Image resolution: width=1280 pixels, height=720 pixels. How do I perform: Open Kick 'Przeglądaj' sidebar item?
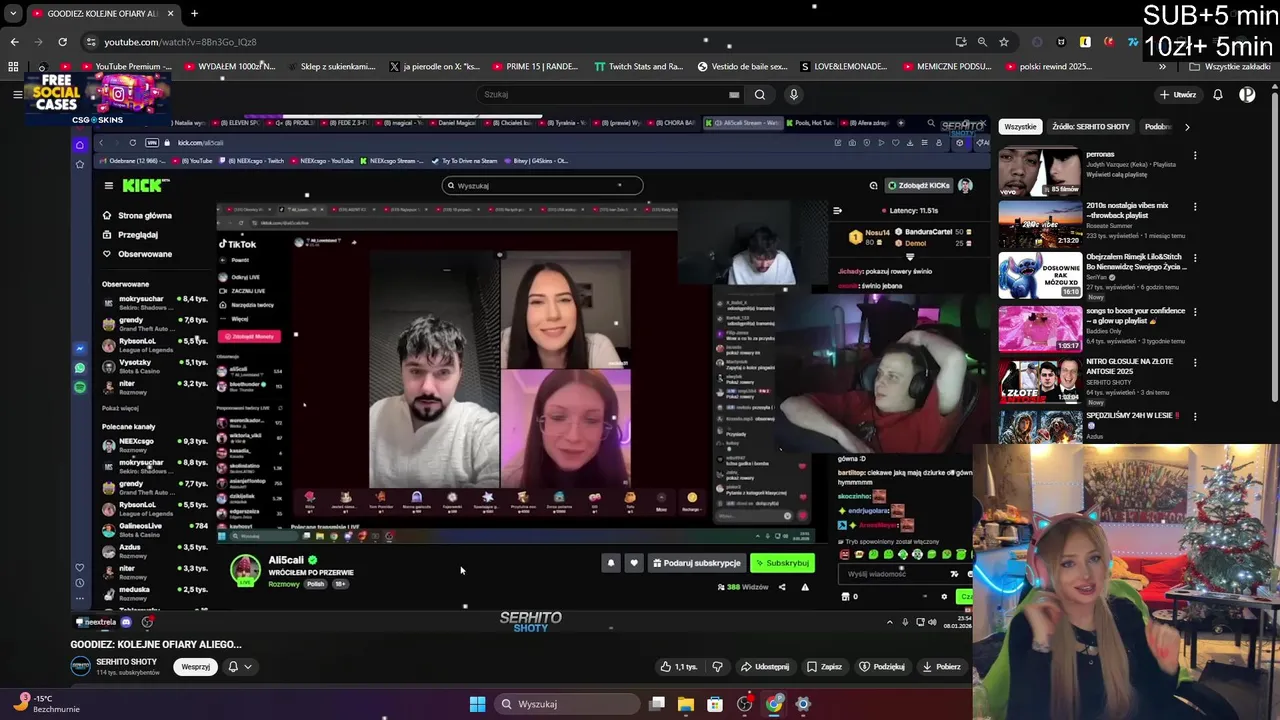[130, 235]
